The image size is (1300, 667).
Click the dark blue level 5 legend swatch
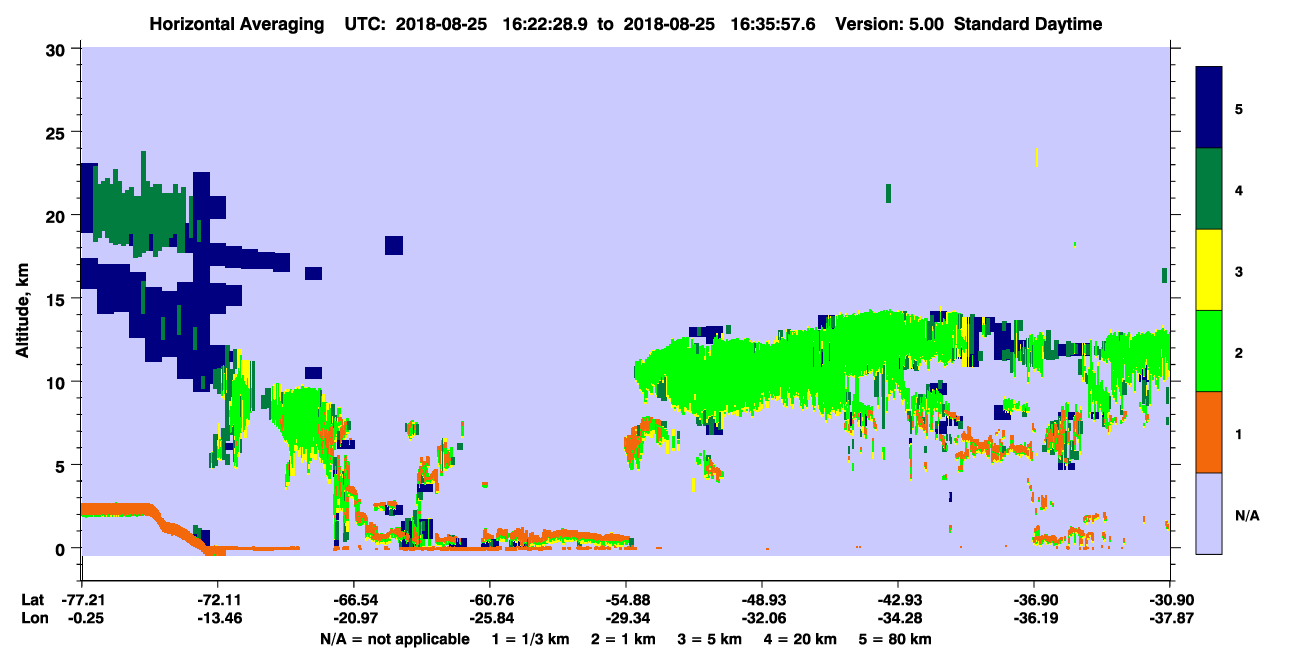click(x=1209, y=108)
